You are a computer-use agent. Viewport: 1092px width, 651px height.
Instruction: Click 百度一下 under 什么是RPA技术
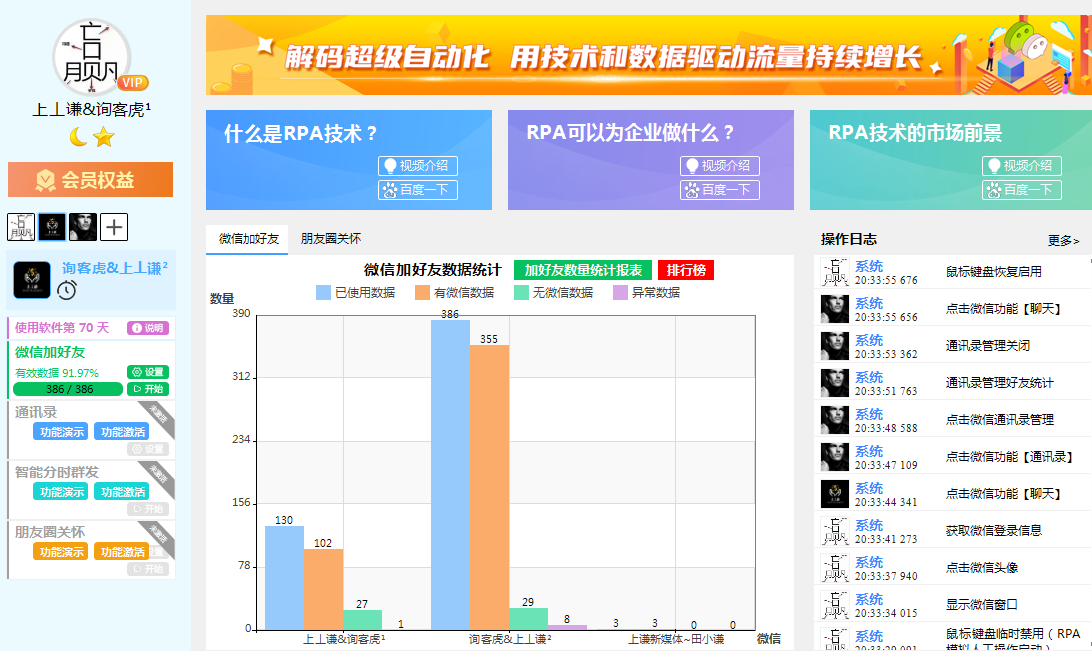[418, 189]
